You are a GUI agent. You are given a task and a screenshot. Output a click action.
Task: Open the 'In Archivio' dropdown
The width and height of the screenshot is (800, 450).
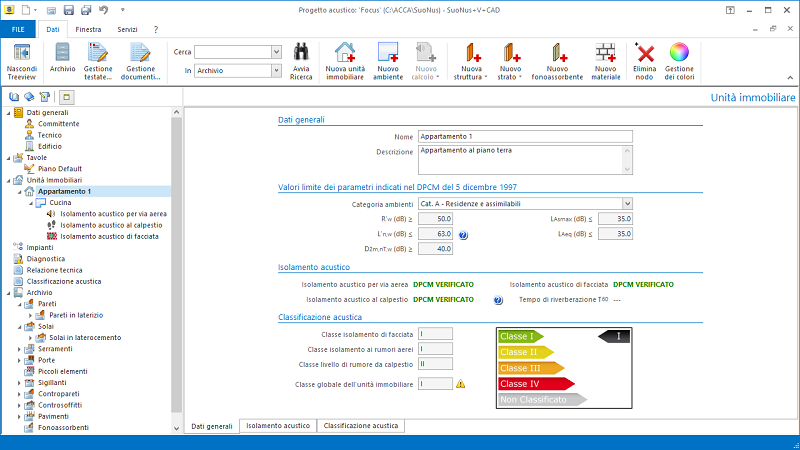(x=276, y=70)
